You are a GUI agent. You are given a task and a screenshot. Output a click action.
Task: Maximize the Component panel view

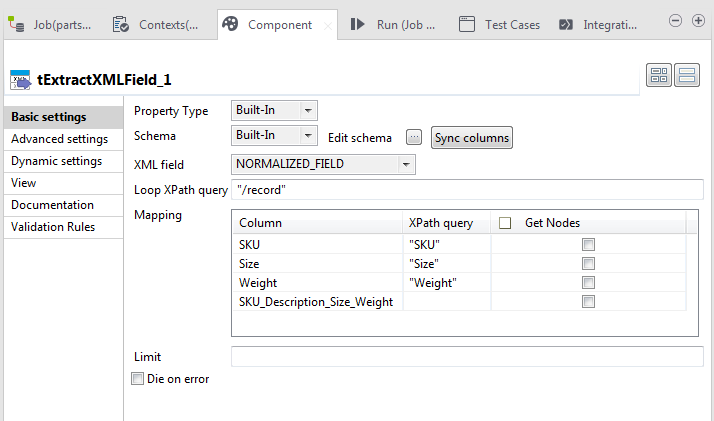pos(698,20)
